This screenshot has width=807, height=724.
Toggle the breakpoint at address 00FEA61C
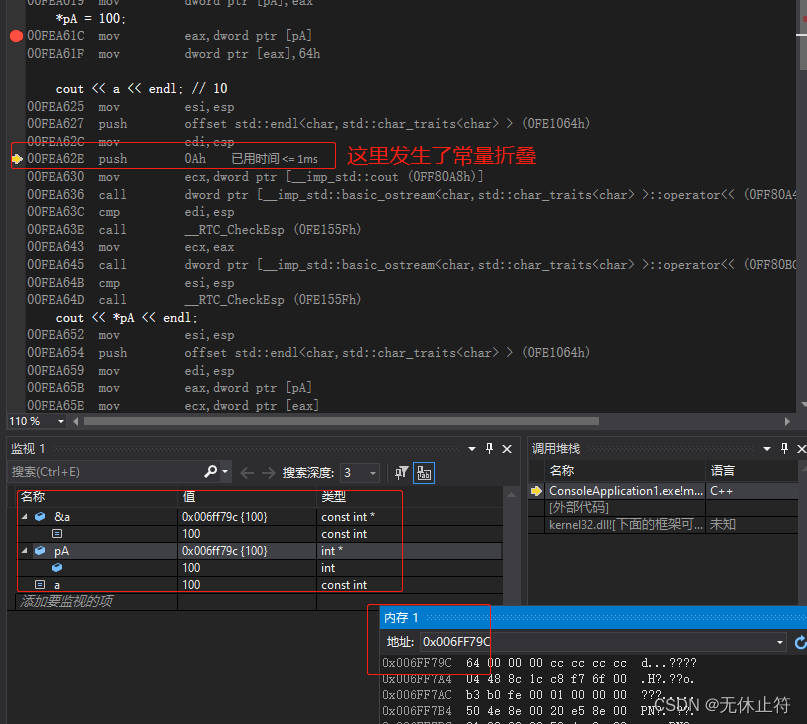(x=16, y=36)
